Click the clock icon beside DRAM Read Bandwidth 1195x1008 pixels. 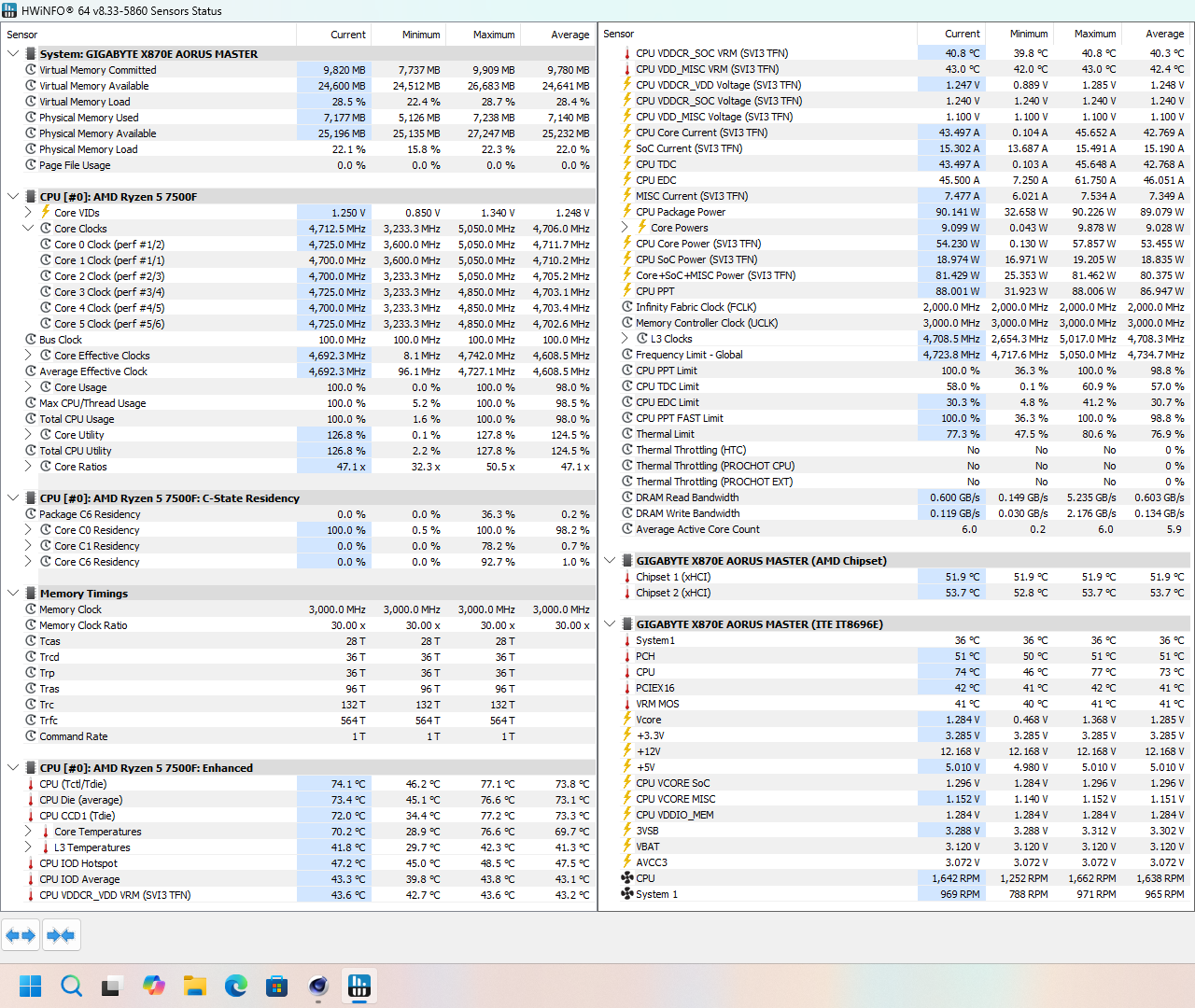point(627,497)
